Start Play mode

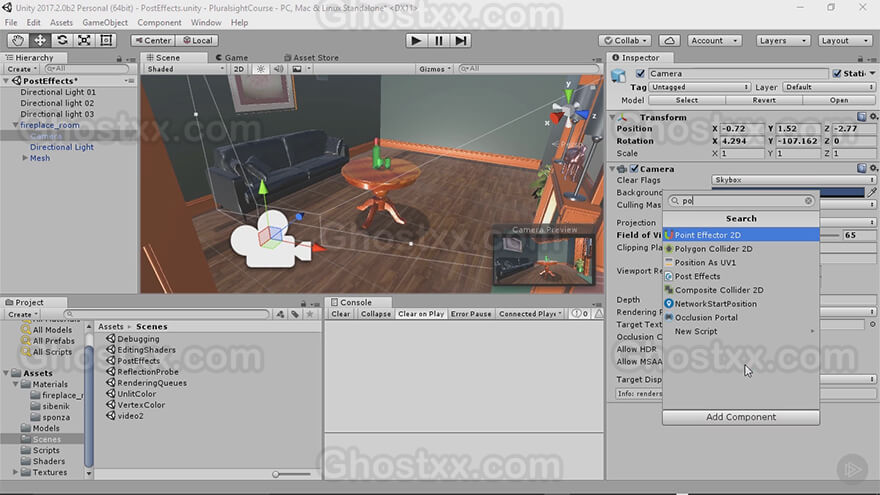tap(416, 40)
